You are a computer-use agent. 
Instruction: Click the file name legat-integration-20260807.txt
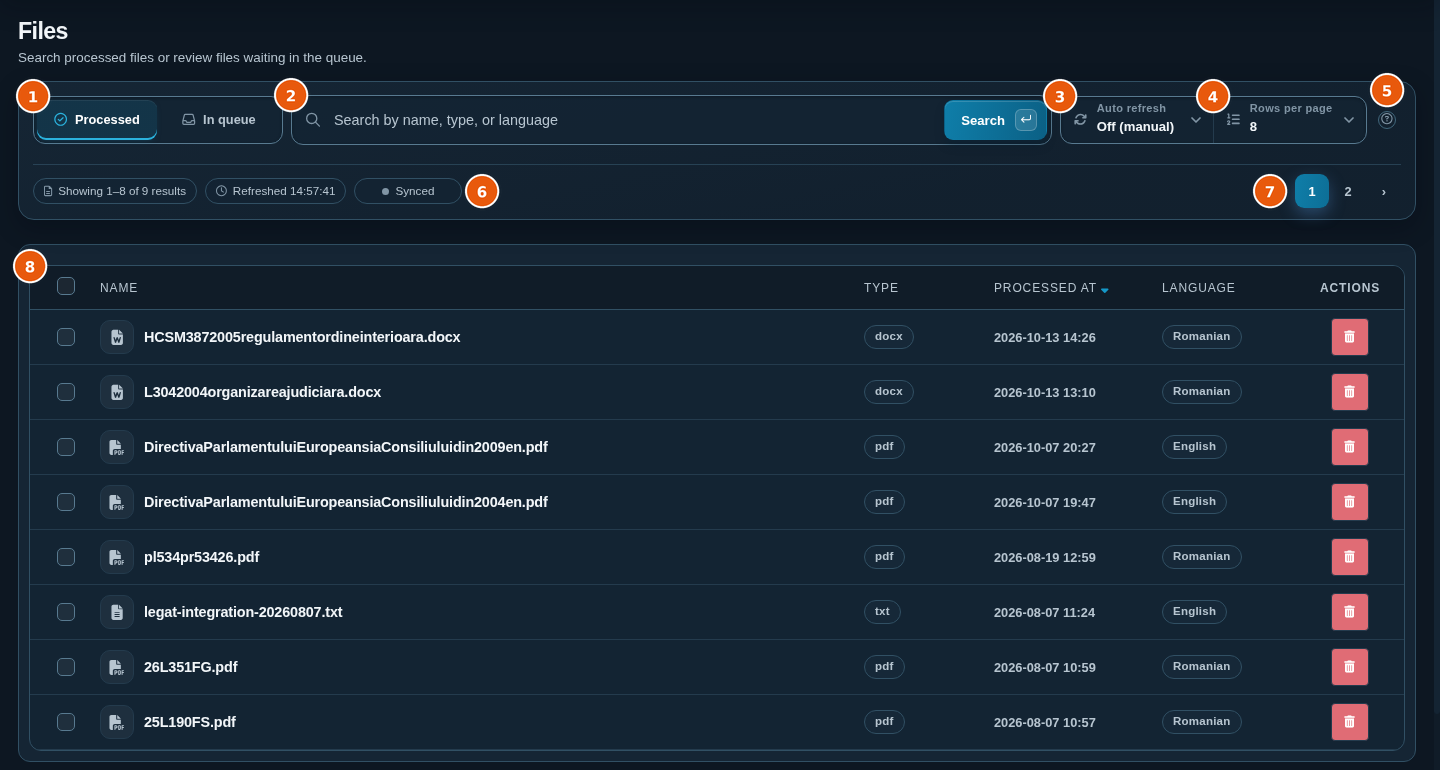tap(243, 612)
